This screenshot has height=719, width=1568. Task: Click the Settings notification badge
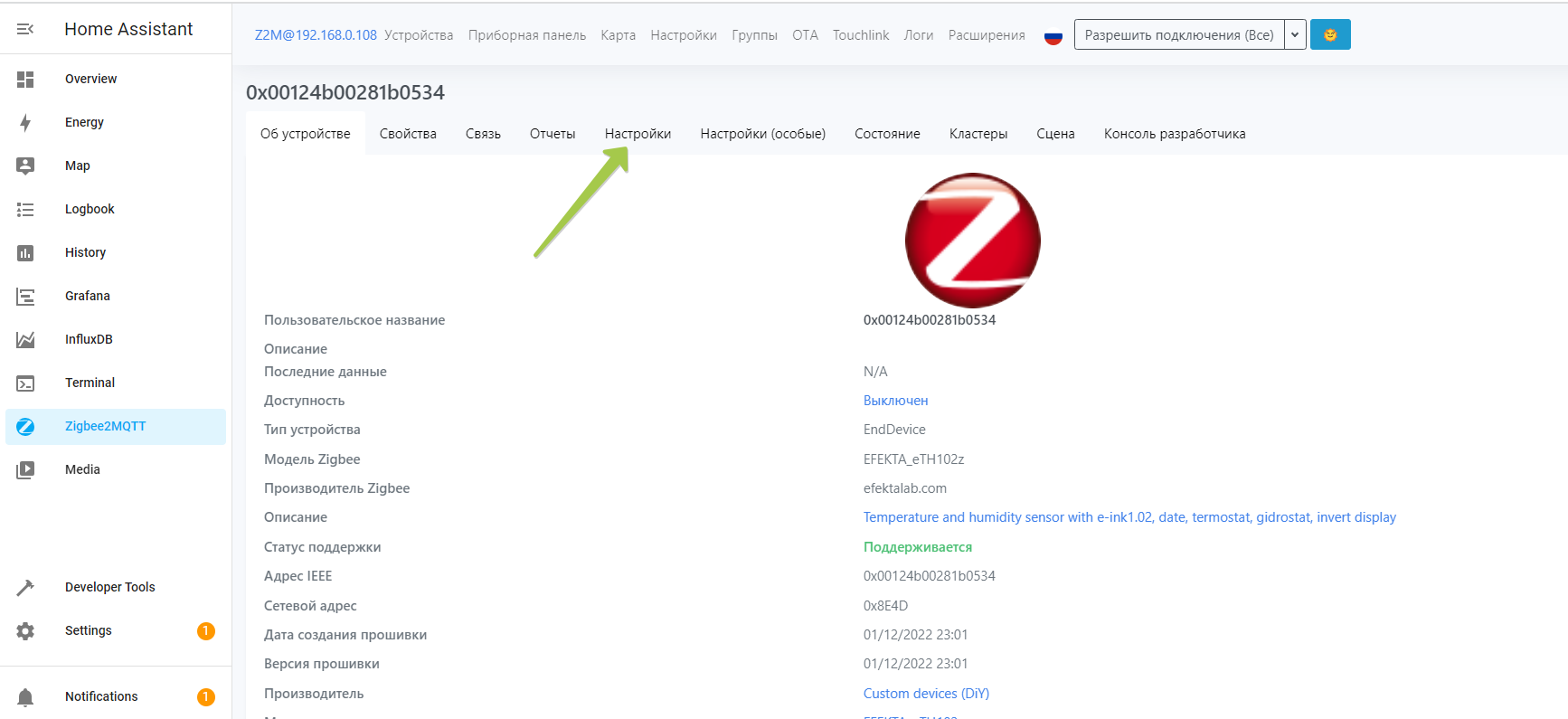pyautogui.click(x=206, y=630)
